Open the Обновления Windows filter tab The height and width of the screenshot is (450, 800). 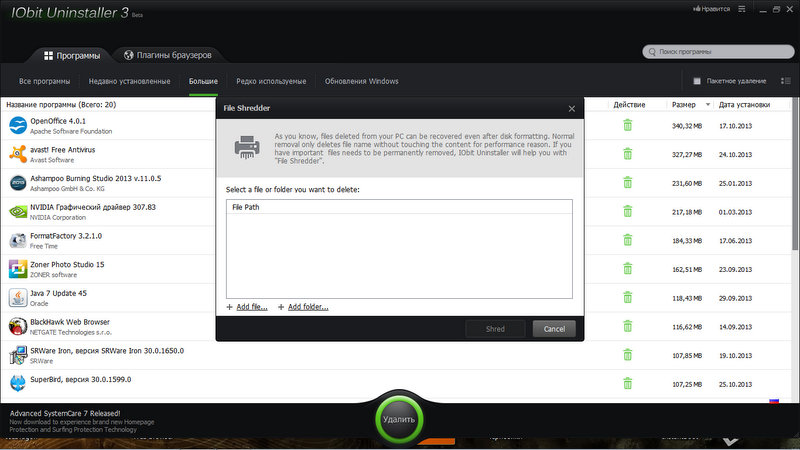point(362,81)
